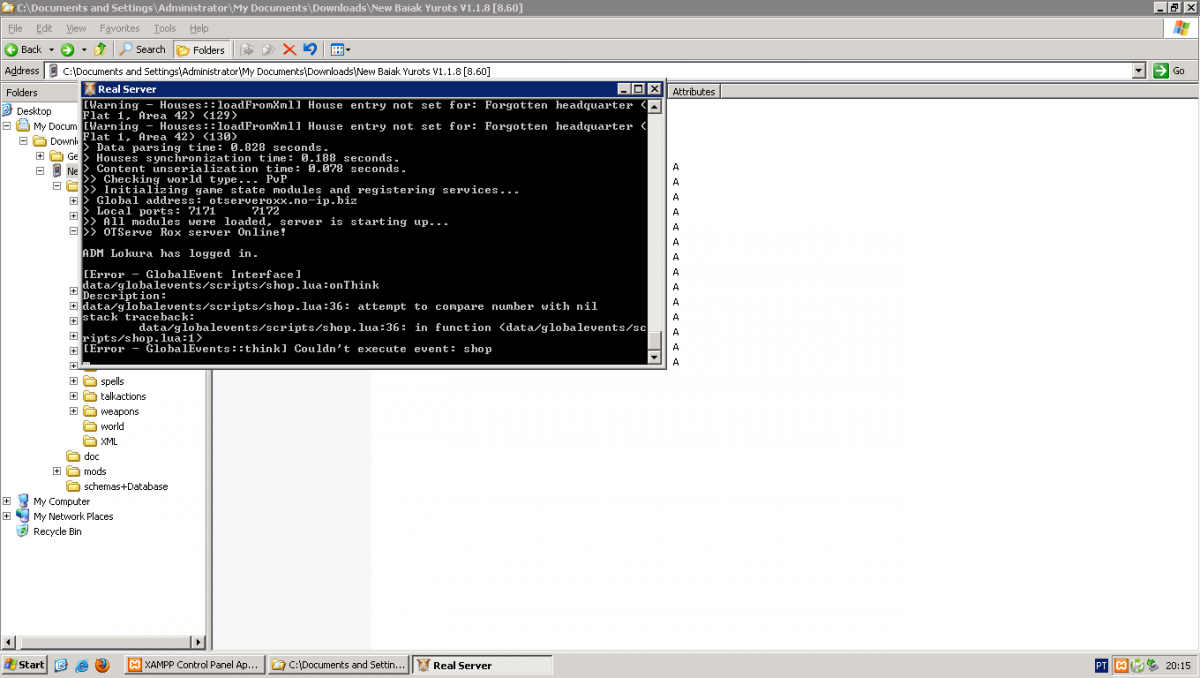Click the Copy To toolbar icon
The image size is (1200, 678).
click(268, 49)
